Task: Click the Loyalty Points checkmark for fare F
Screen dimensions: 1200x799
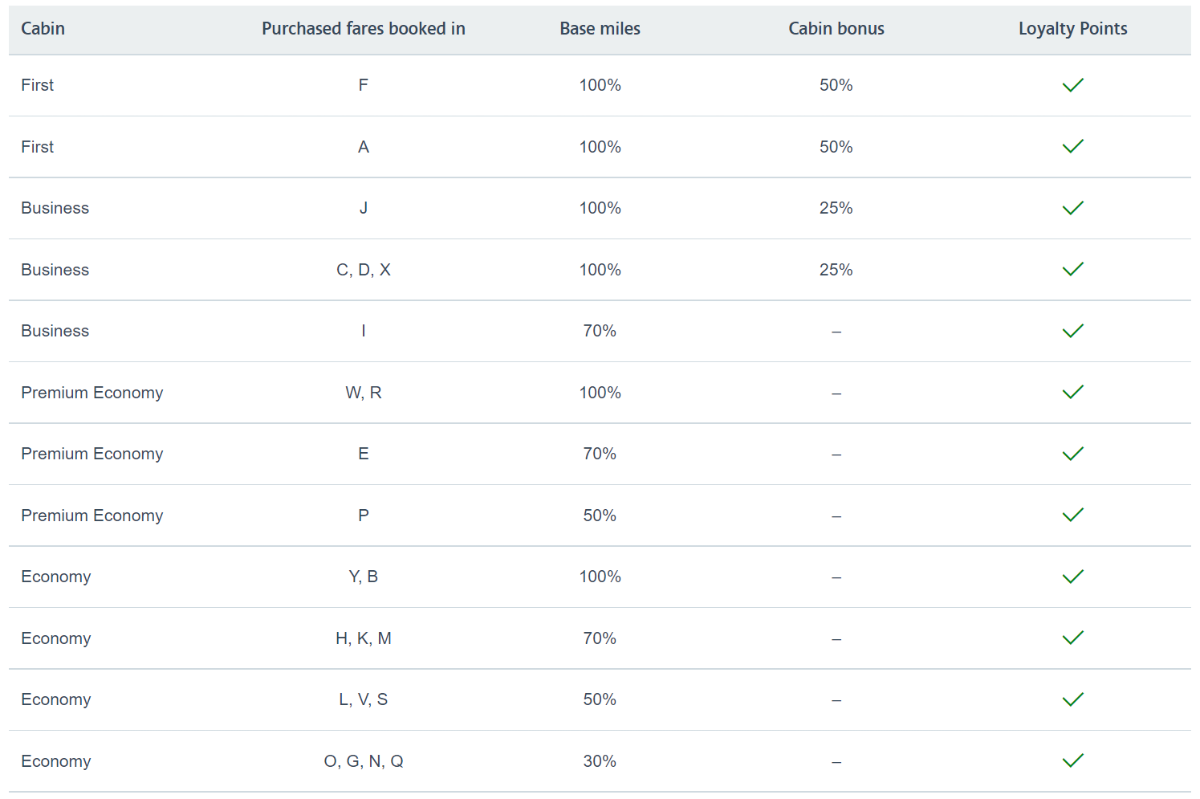Action: [x=1073, y=86]
